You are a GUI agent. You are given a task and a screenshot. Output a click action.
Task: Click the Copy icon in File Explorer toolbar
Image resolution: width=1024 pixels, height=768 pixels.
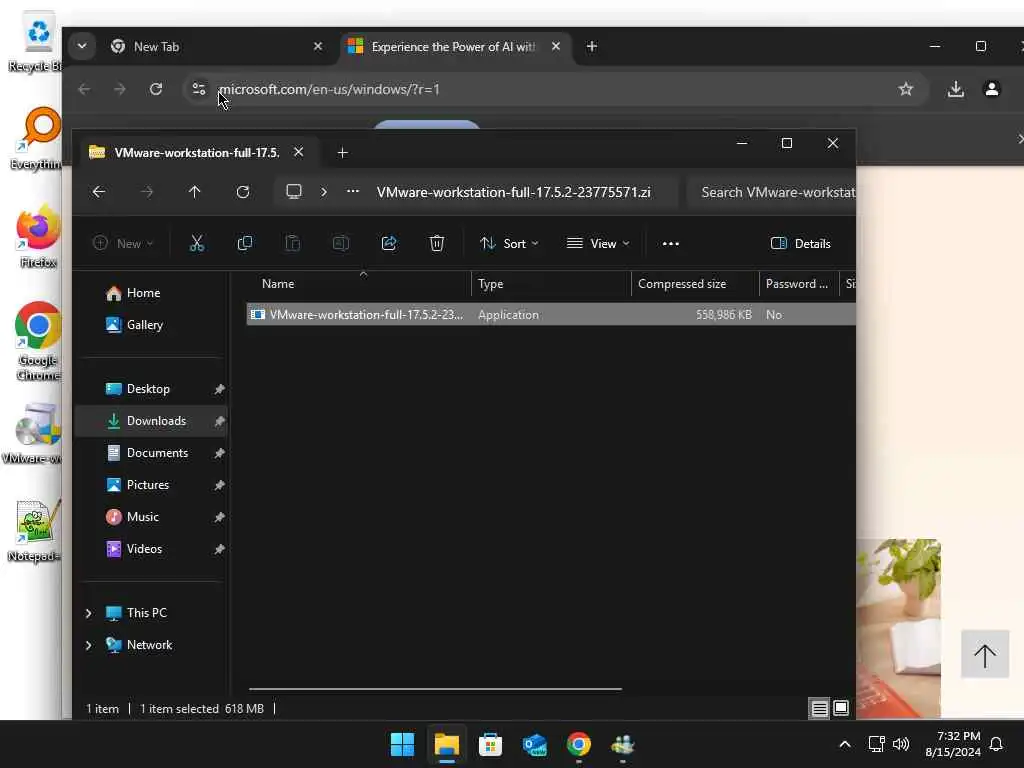click(x=245, y=244)
